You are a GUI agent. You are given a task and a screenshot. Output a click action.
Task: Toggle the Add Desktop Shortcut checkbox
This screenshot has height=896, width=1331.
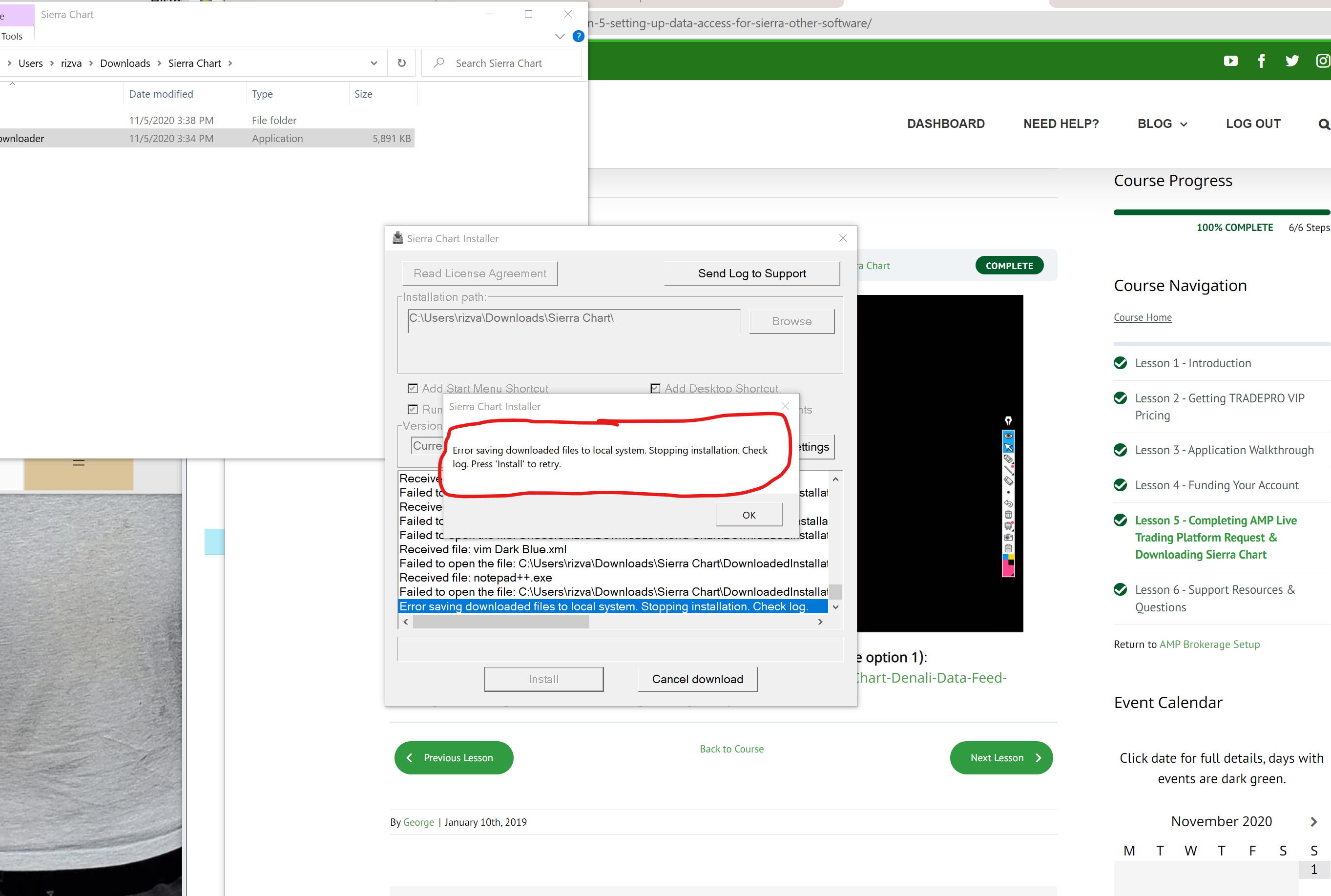click(655, 389)
